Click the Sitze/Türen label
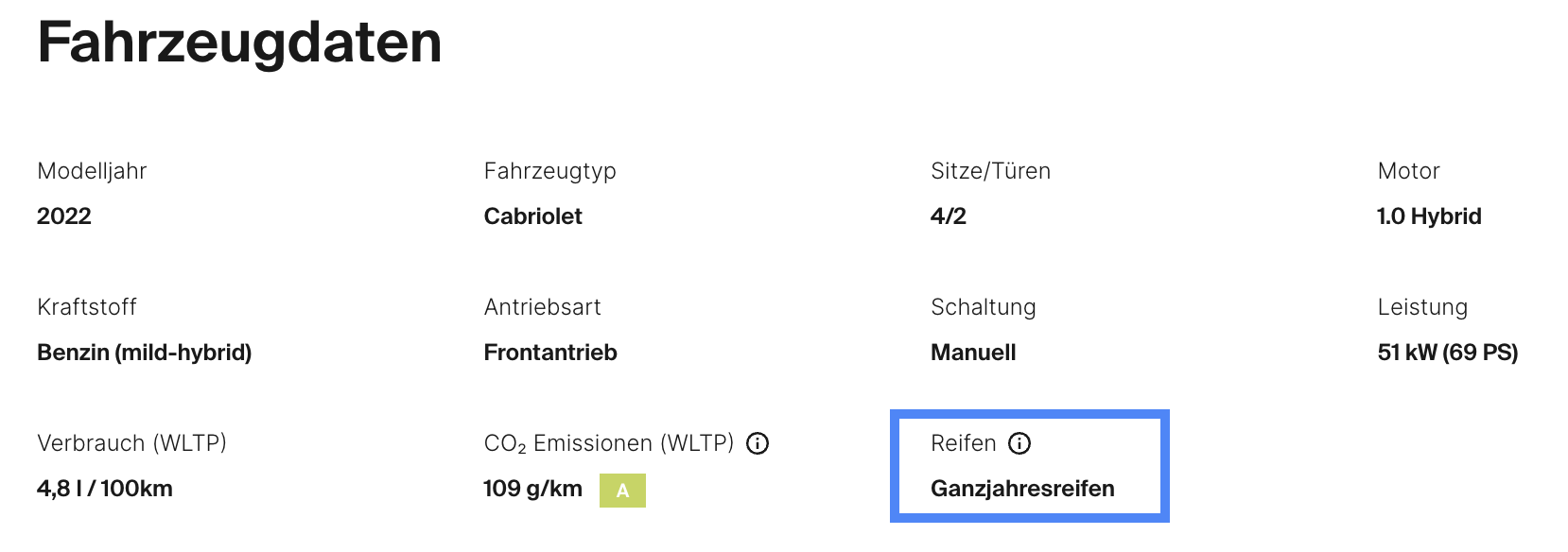 [990, 171]
